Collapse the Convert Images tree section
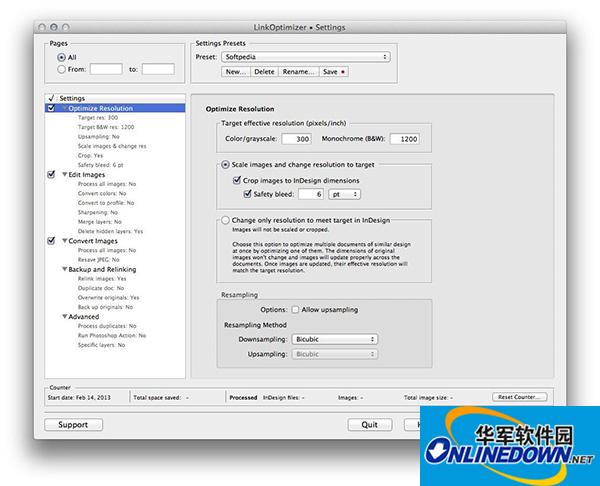This screenshot has height=486, width=600. 65,241
